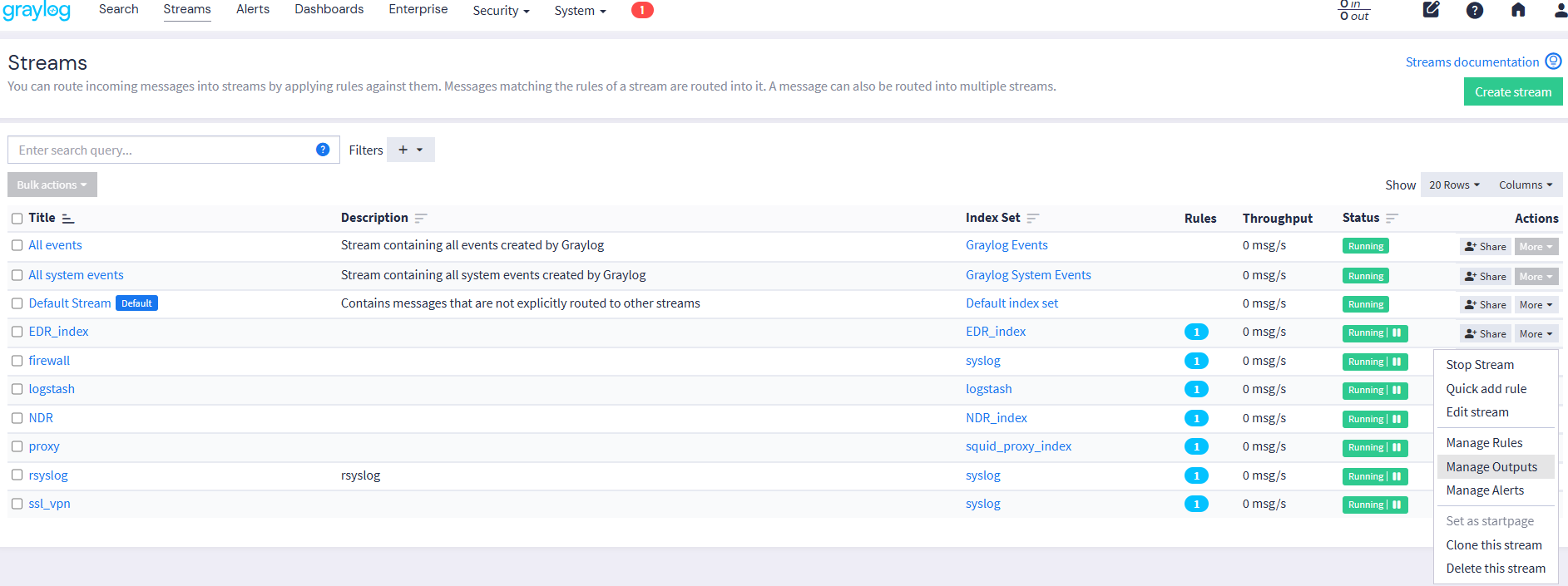Open the Security navigation dropdown
Image resolution: width=1568 pixels, height=586 pixels.
click(501, 11)
